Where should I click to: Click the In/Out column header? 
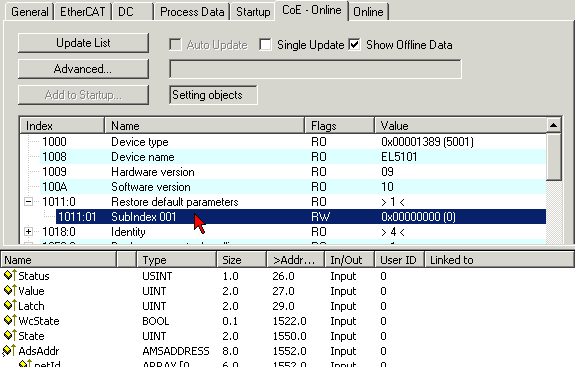349,260
